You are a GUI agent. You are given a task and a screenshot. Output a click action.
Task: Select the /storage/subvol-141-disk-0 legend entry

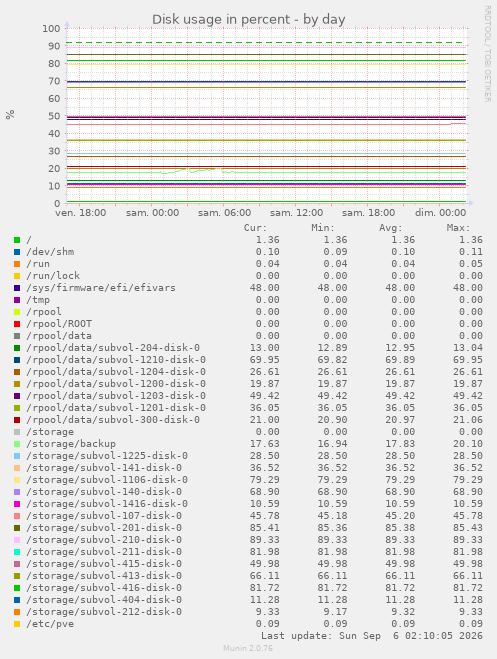coord(104,468)
